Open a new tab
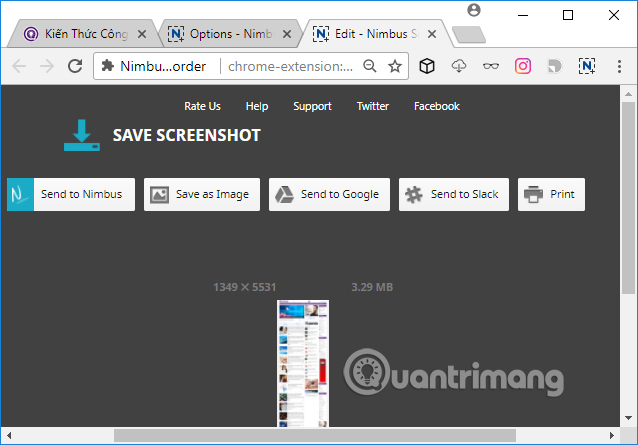This screenshot has height=445, width=638. pyautogui.click(x=469, y=35)
